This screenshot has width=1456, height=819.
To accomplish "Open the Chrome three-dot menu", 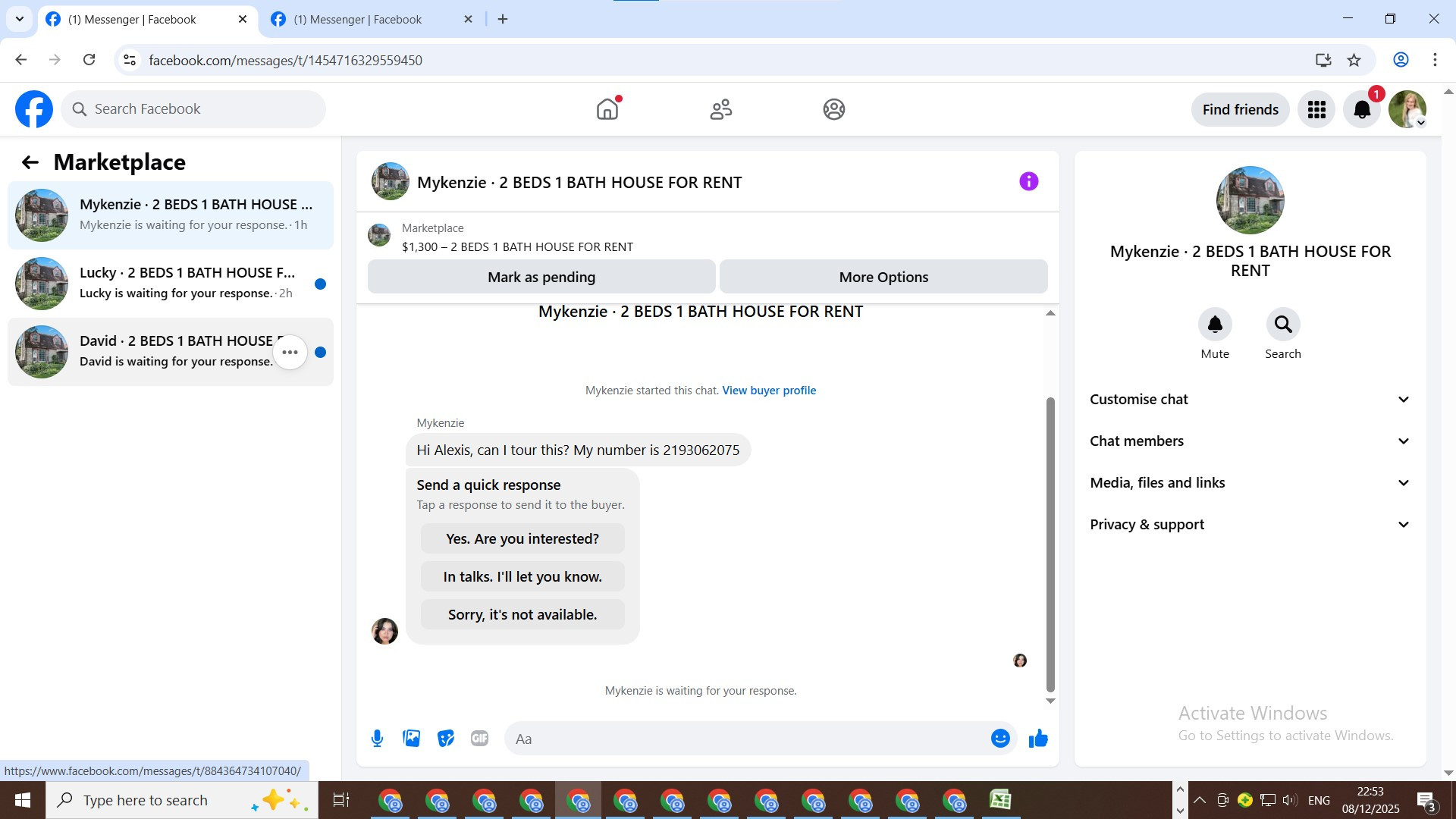I will (x=1435, y=60).
